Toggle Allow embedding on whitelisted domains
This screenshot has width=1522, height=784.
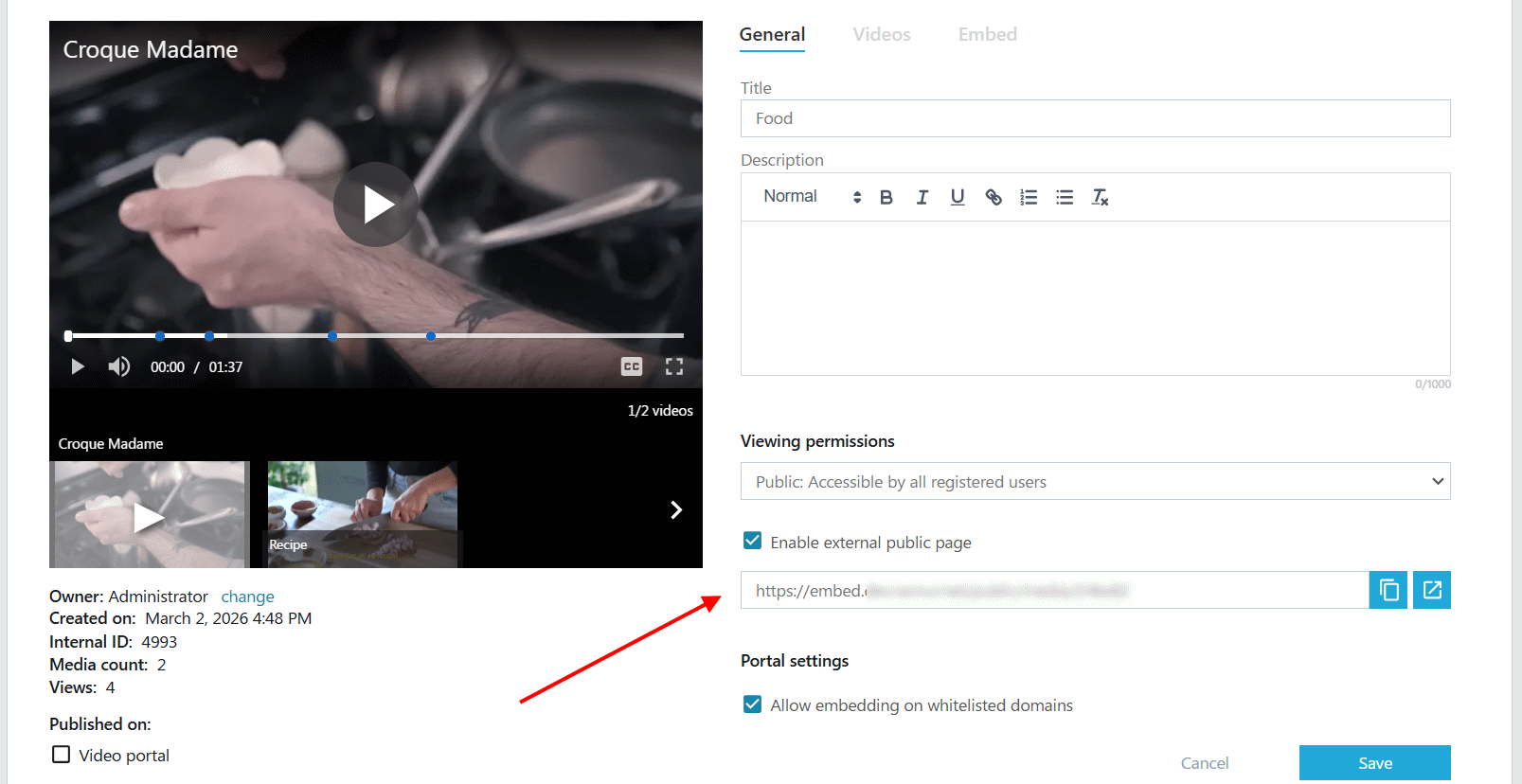[x=753, y=704]
